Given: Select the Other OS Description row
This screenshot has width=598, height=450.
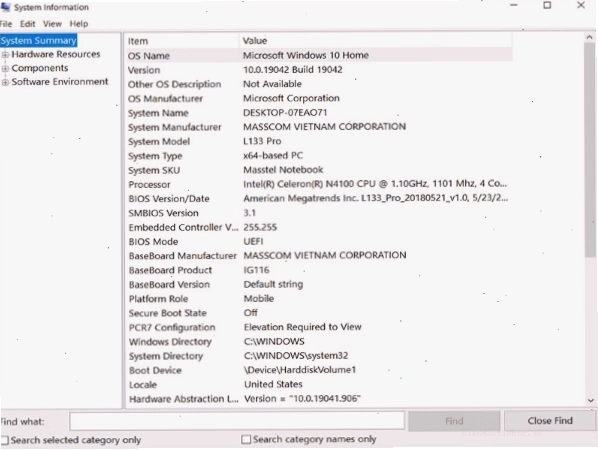Looking at the screenshot, I should (x=319, y=84).
